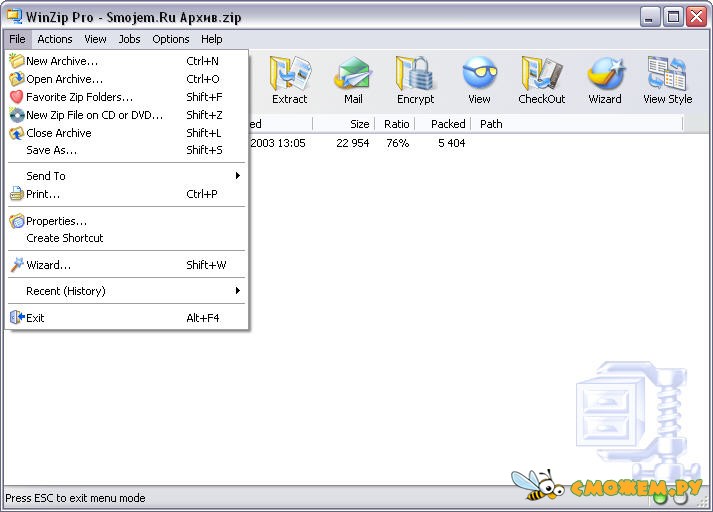The height and width of the screenshot is (512, 713).
Task: Click the View Style toolbar icon
Action: (x=667, y=73)
